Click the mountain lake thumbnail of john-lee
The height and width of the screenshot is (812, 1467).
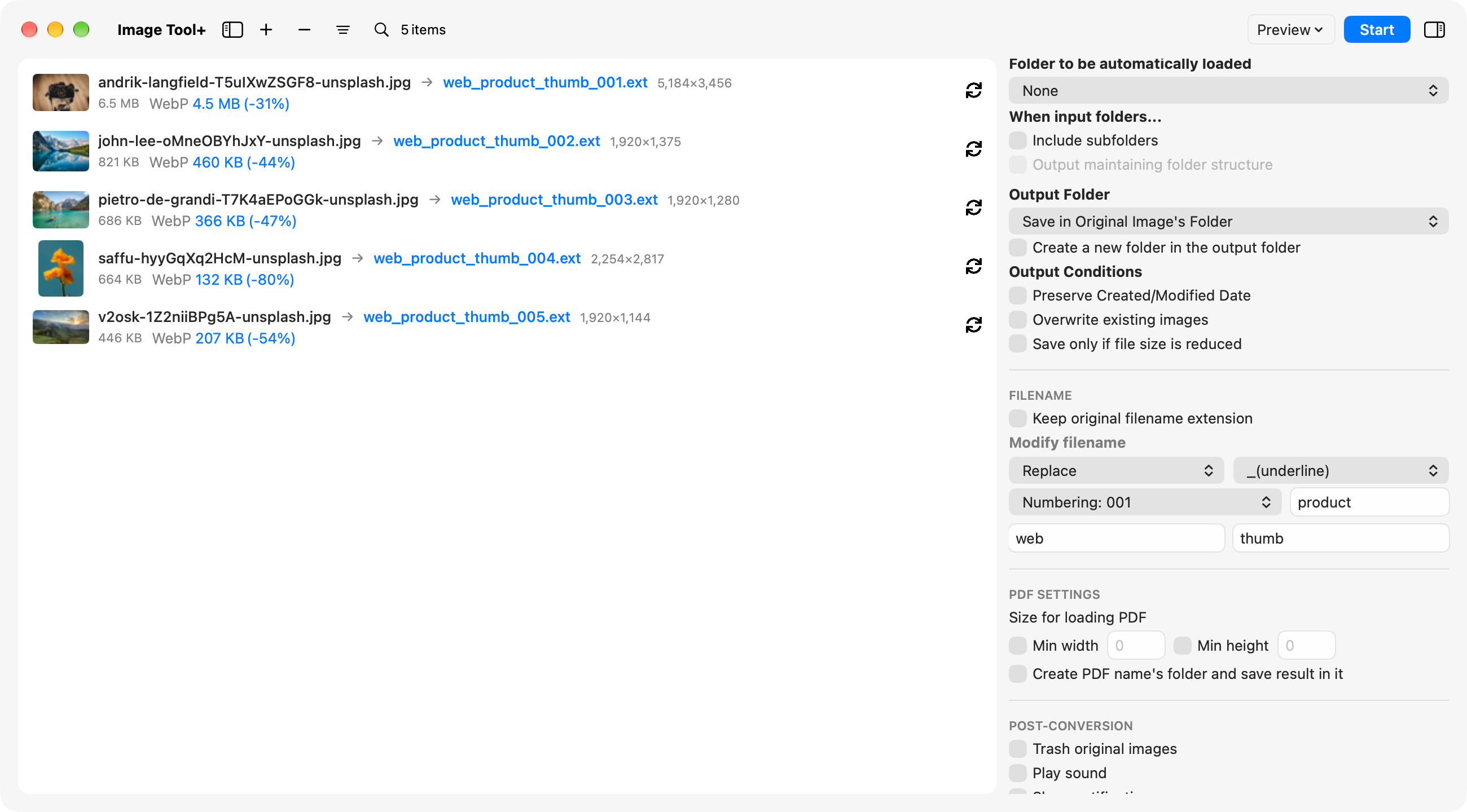click(x=61, y=151)
